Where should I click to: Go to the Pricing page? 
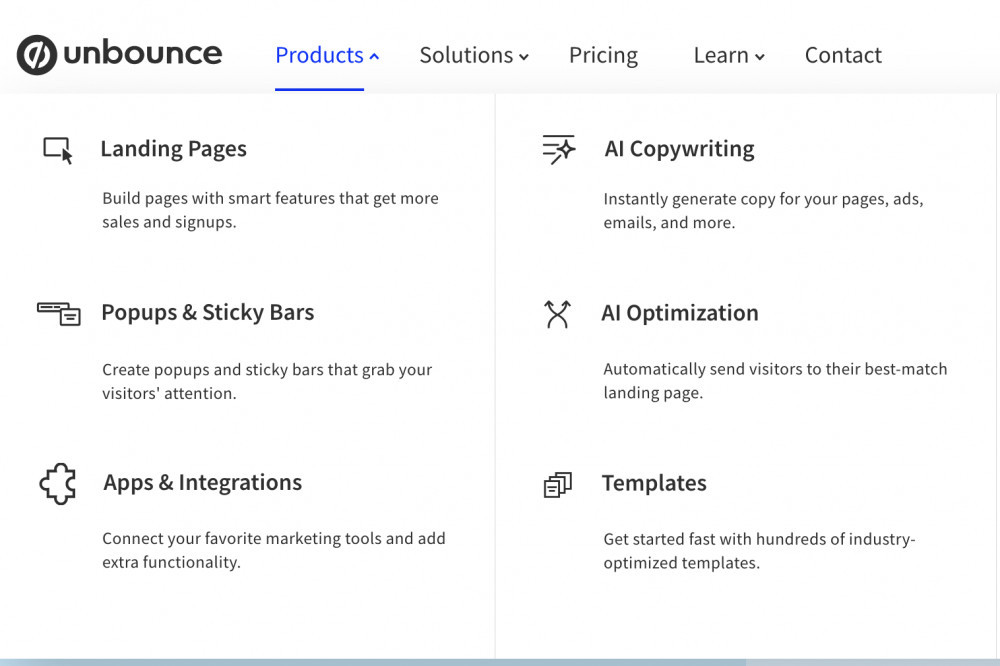tap(603, 56)
